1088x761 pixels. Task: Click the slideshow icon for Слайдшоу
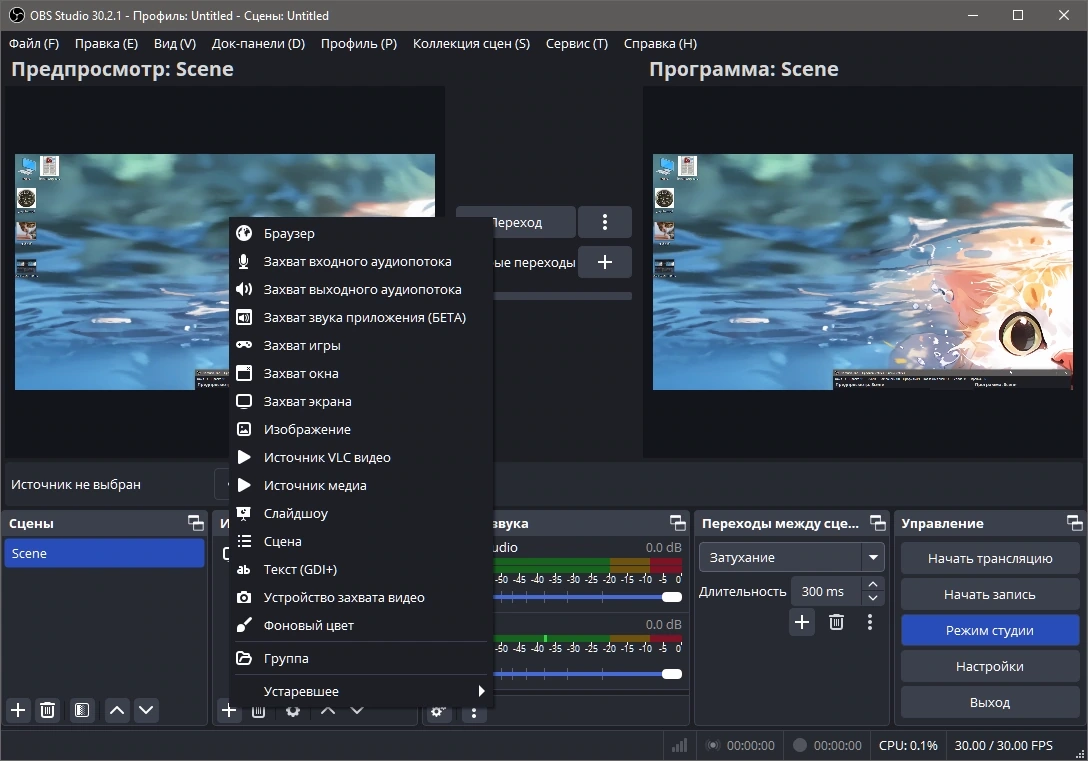244,513
